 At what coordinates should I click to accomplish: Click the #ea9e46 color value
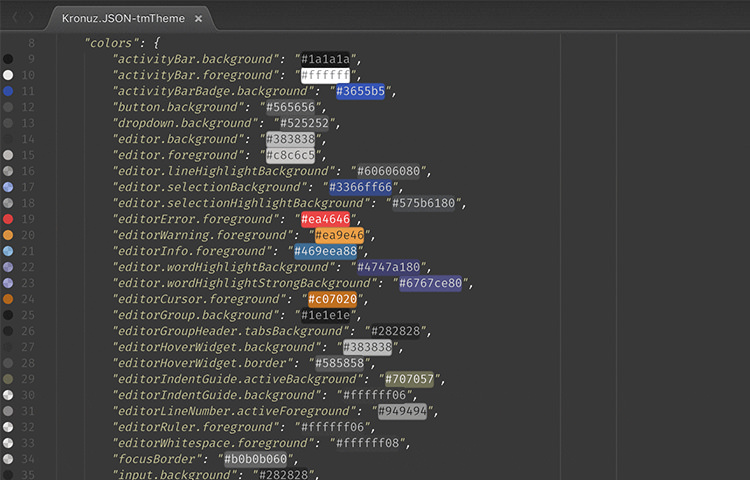[x=340, y=235]
